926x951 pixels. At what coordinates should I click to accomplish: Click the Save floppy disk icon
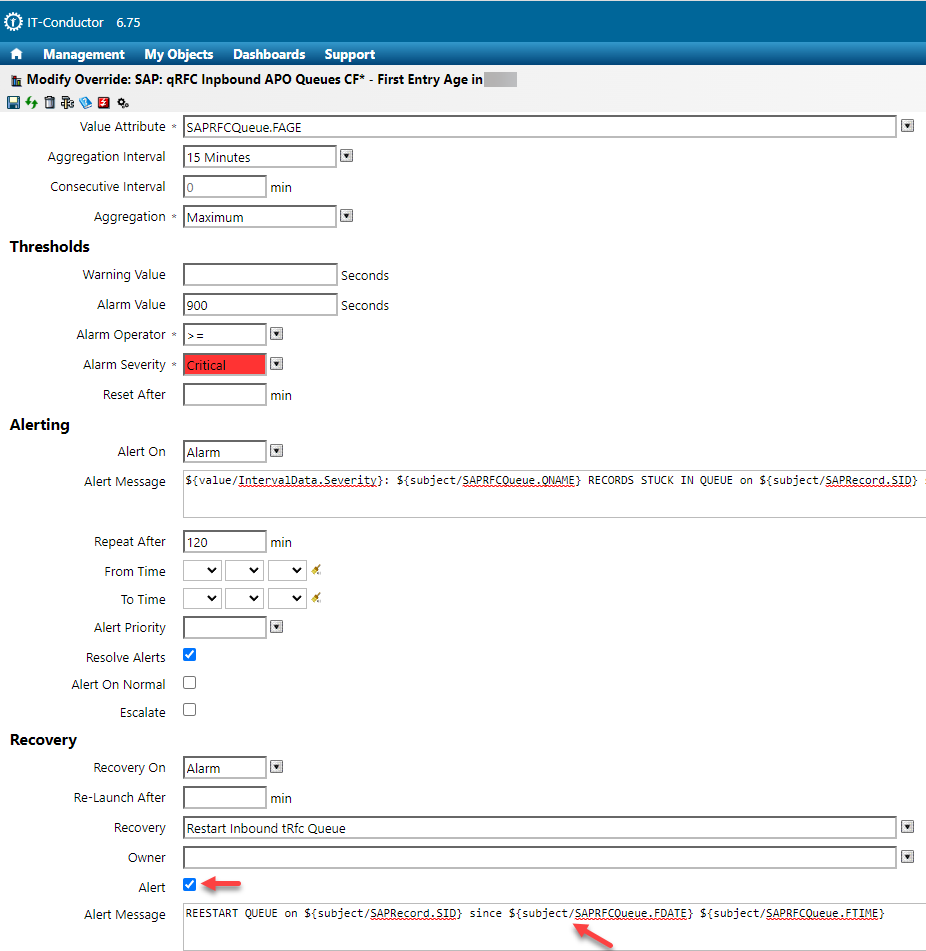tap(14, 102)
